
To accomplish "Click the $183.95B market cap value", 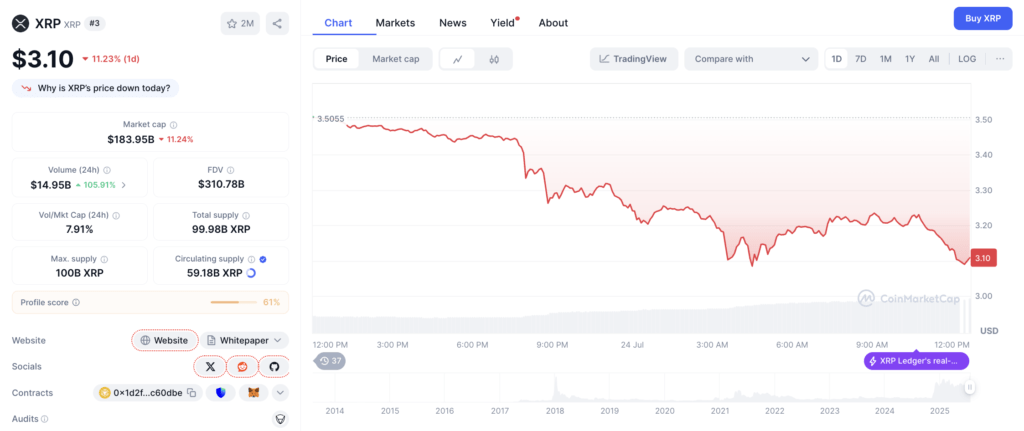I will click(131, 139).
